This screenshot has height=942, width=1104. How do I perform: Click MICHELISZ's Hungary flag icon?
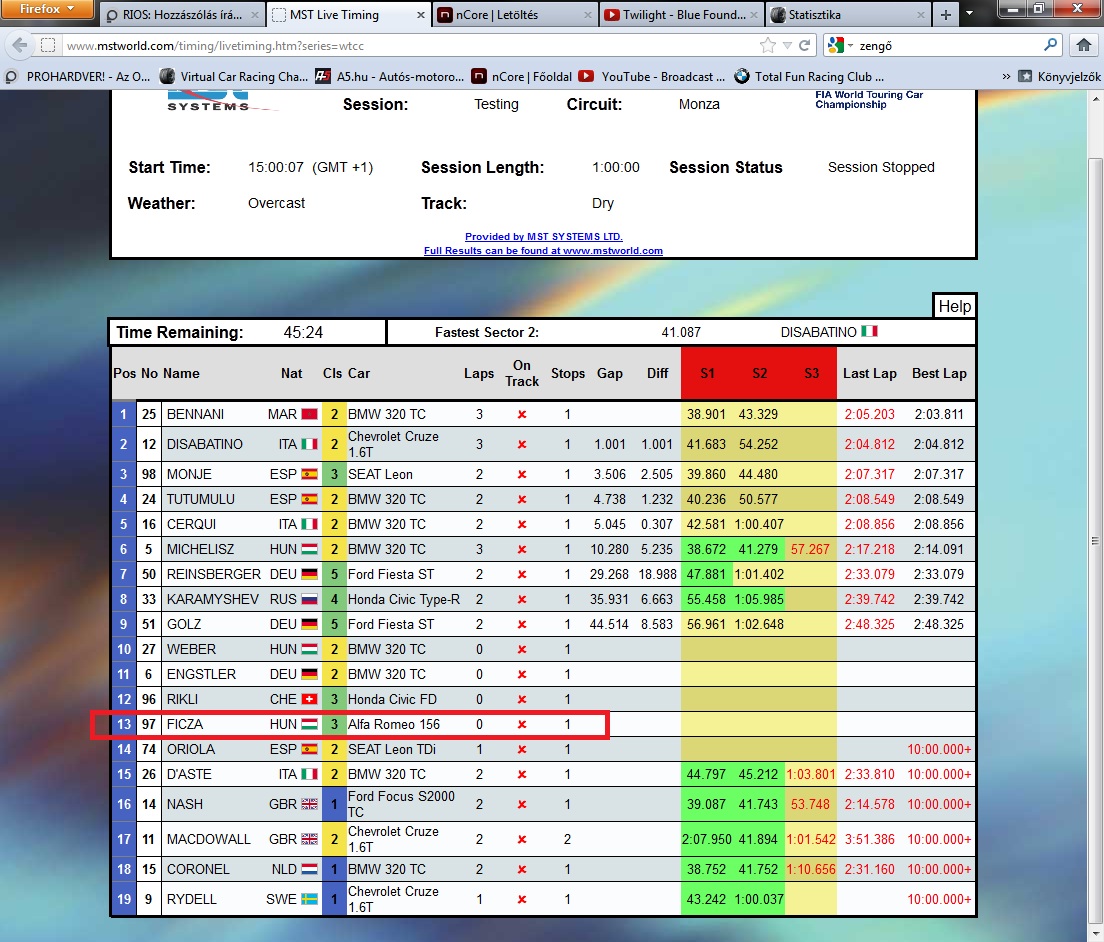point(310,549)
